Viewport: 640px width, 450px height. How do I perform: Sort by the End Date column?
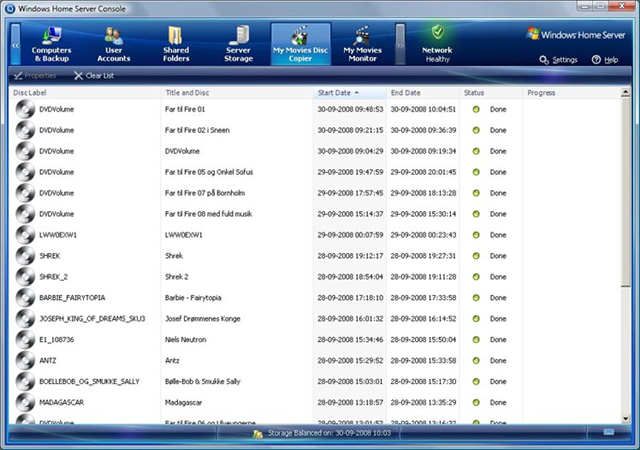point(423,93)
